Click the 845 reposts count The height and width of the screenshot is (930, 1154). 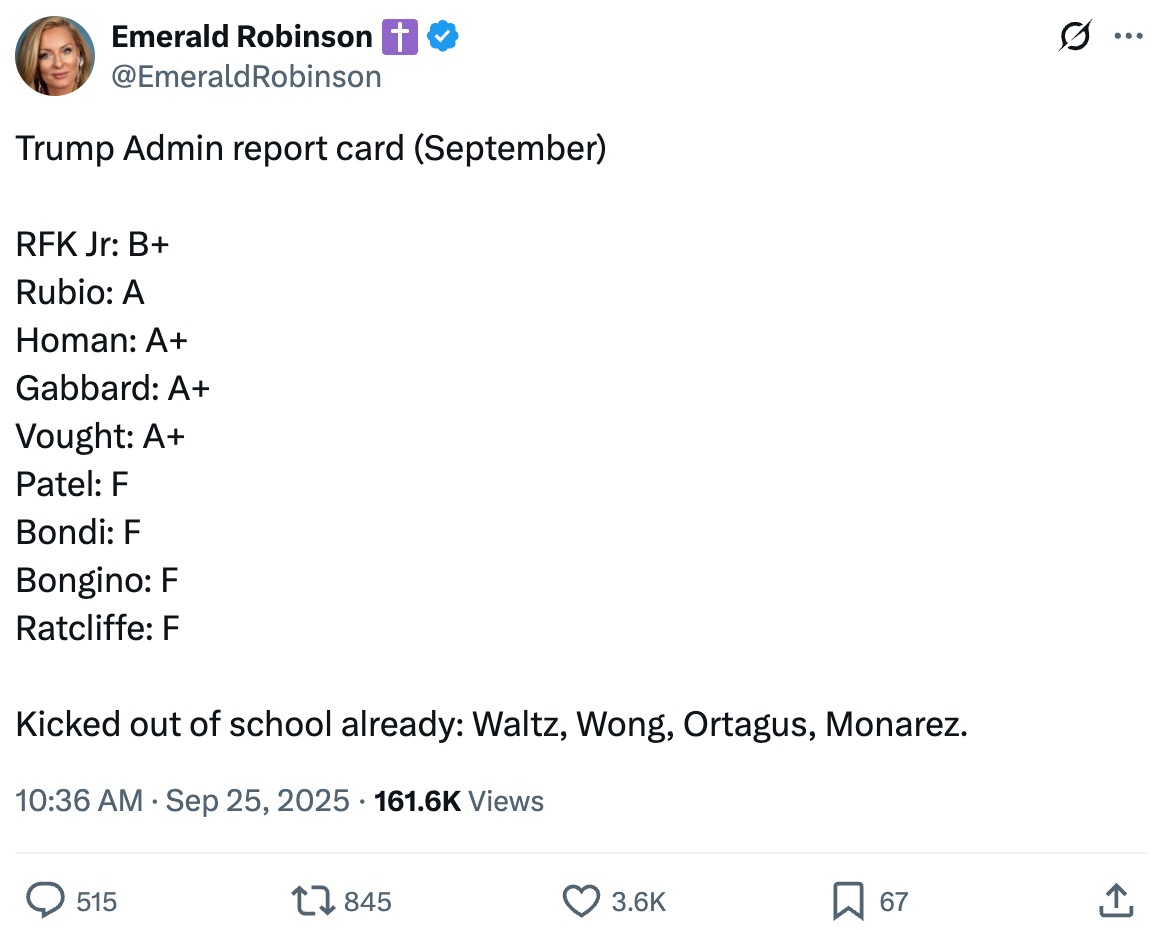(x=368, y=902)
